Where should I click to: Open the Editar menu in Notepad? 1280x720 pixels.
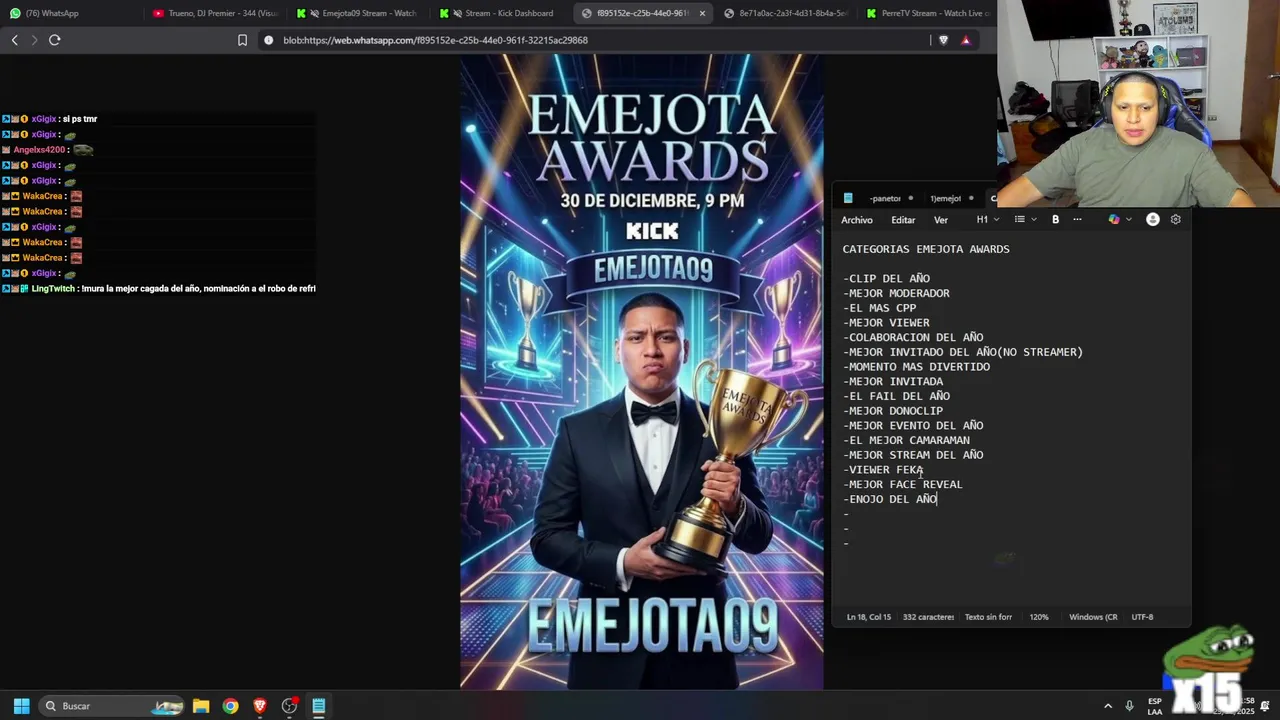903,220
